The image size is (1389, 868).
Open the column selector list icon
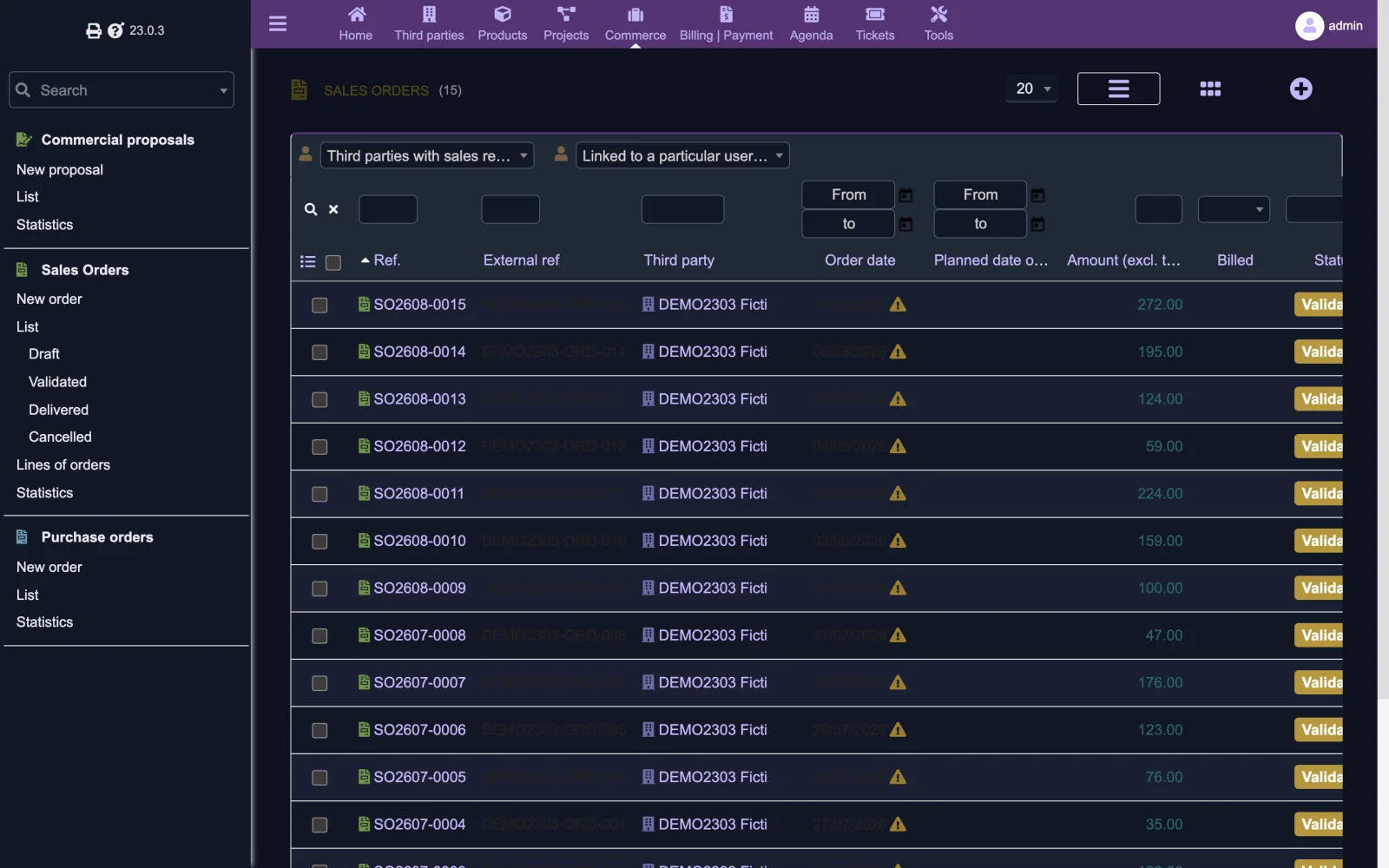pos(307,261)
